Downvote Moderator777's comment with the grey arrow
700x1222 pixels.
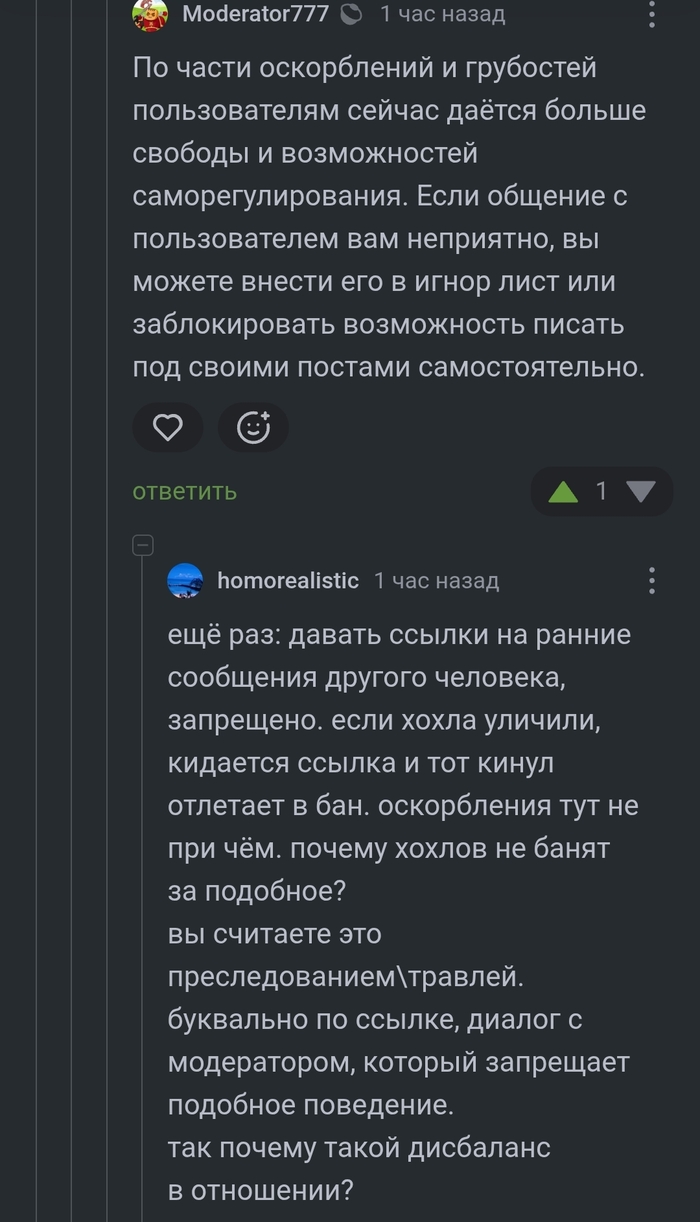tap(640, 491)
